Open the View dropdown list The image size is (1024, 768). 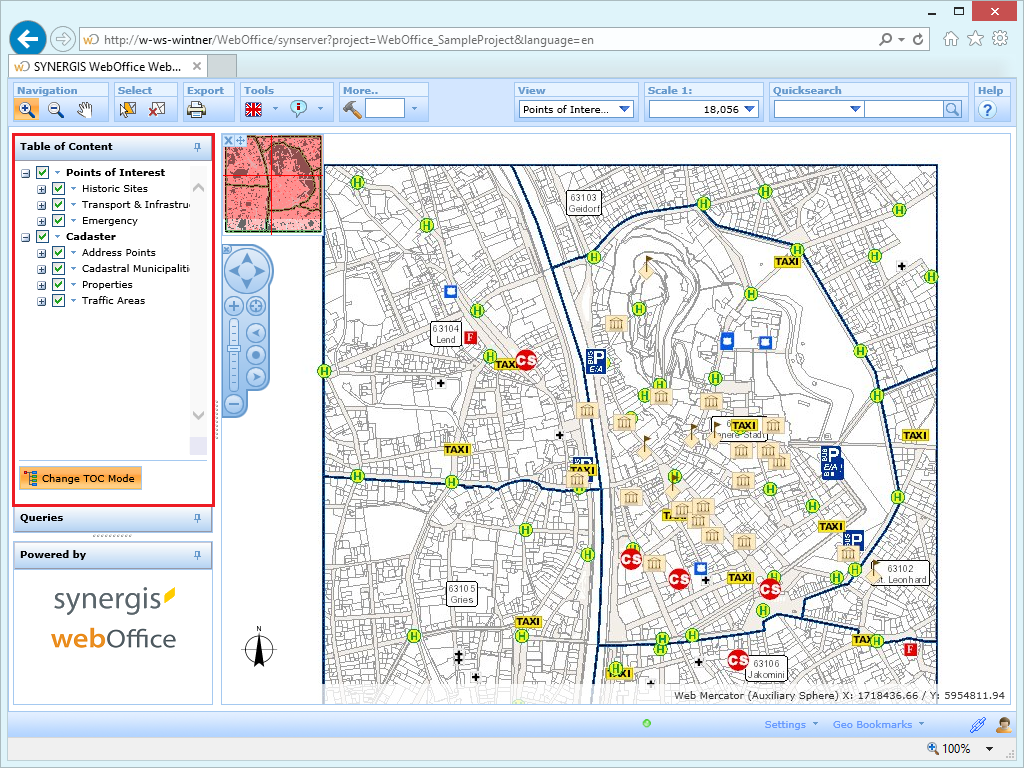625,109
